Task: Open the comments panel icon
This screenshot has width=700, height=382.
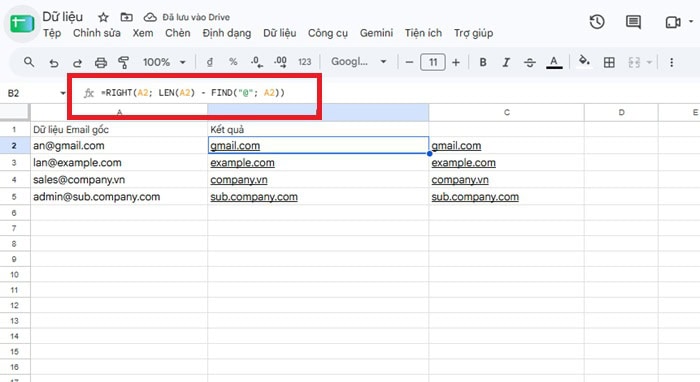Action: (x=633, y=22)
